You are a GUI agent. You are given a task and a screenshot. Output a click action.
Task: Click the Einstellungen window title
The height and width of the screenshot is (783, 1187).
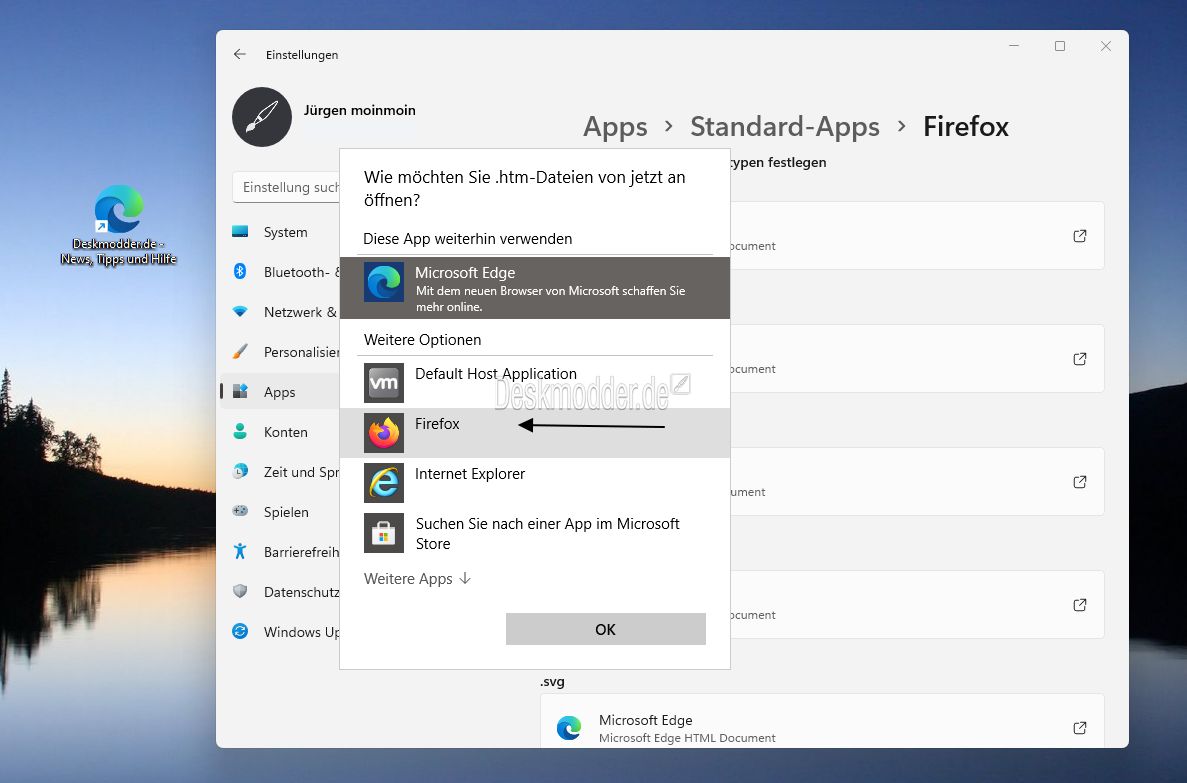point(302,55)
